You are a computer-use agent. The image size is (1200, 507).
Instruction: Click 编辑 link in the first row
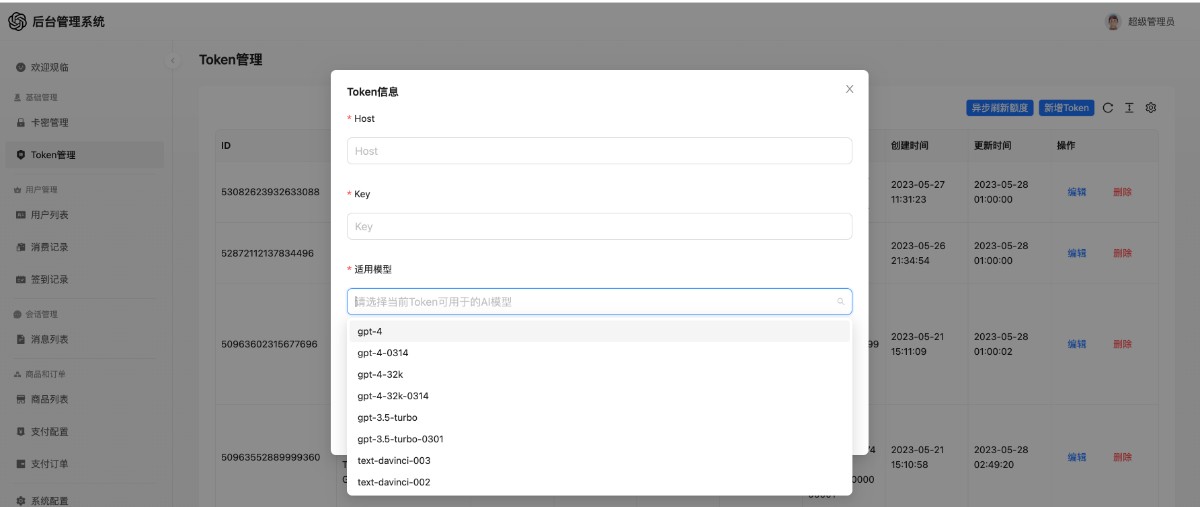pos(1076,192)
